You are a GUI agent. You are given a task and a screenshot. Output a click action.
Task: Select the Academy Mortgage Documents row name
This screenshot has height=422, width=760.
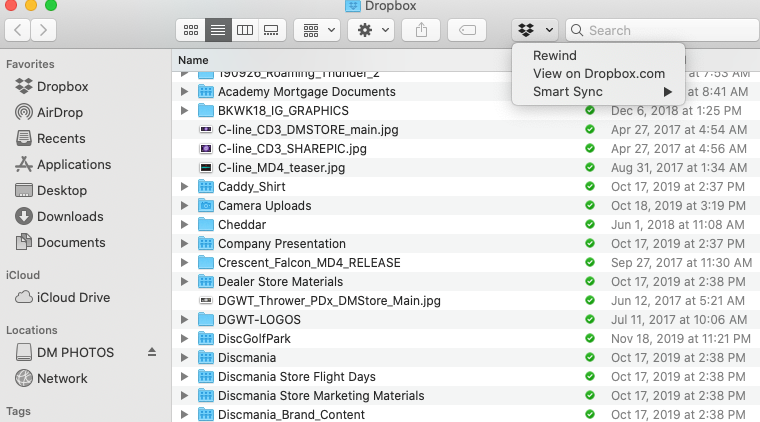307,92
